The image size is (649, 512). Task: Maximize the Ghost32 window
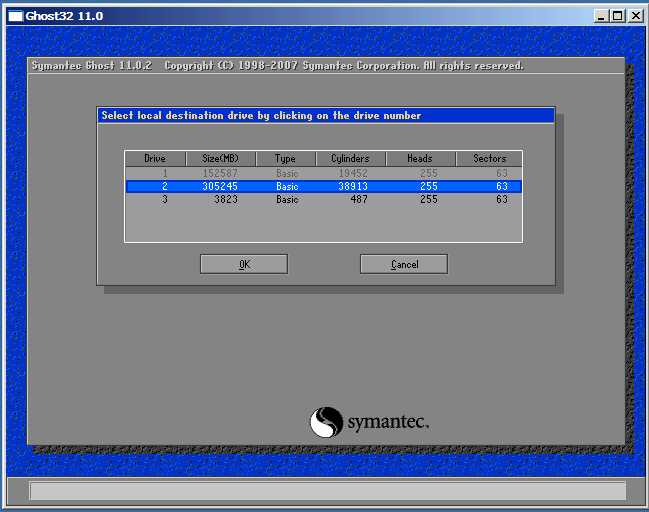(618, 16)
